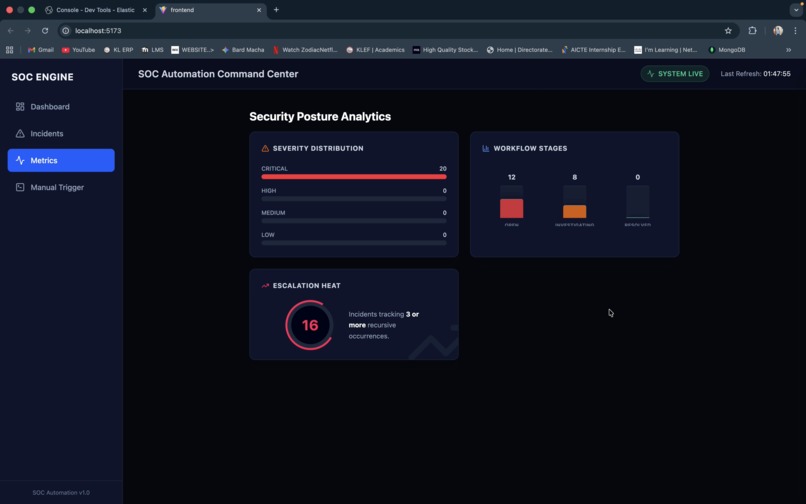Click the Escalation Heat circular gauge showing 16
This screenshot has width=806, height=504.
click(309, 325)
